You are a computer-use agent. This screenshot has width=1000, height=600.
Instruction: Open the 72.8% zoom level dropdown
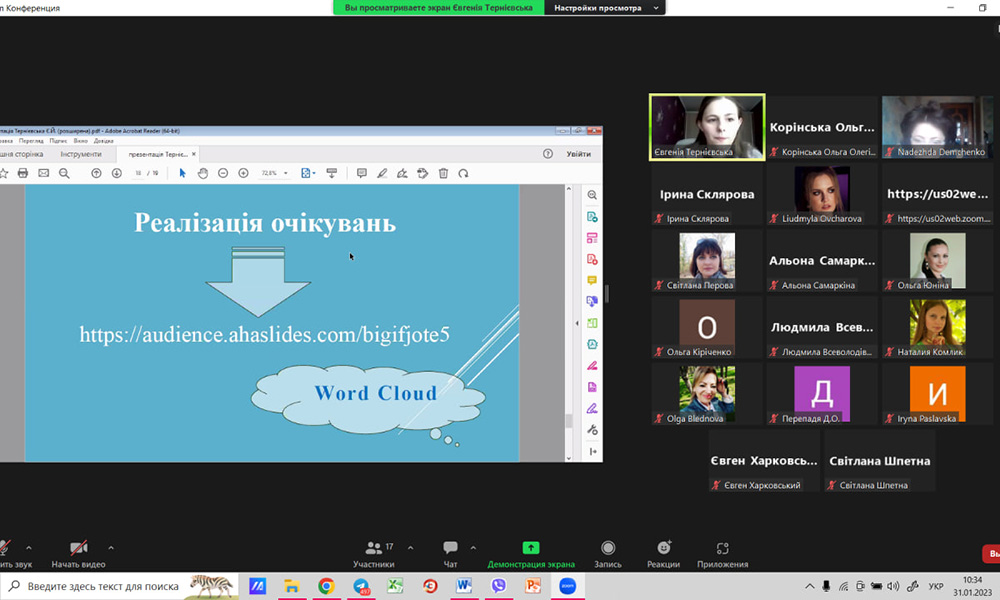point(275,173)
